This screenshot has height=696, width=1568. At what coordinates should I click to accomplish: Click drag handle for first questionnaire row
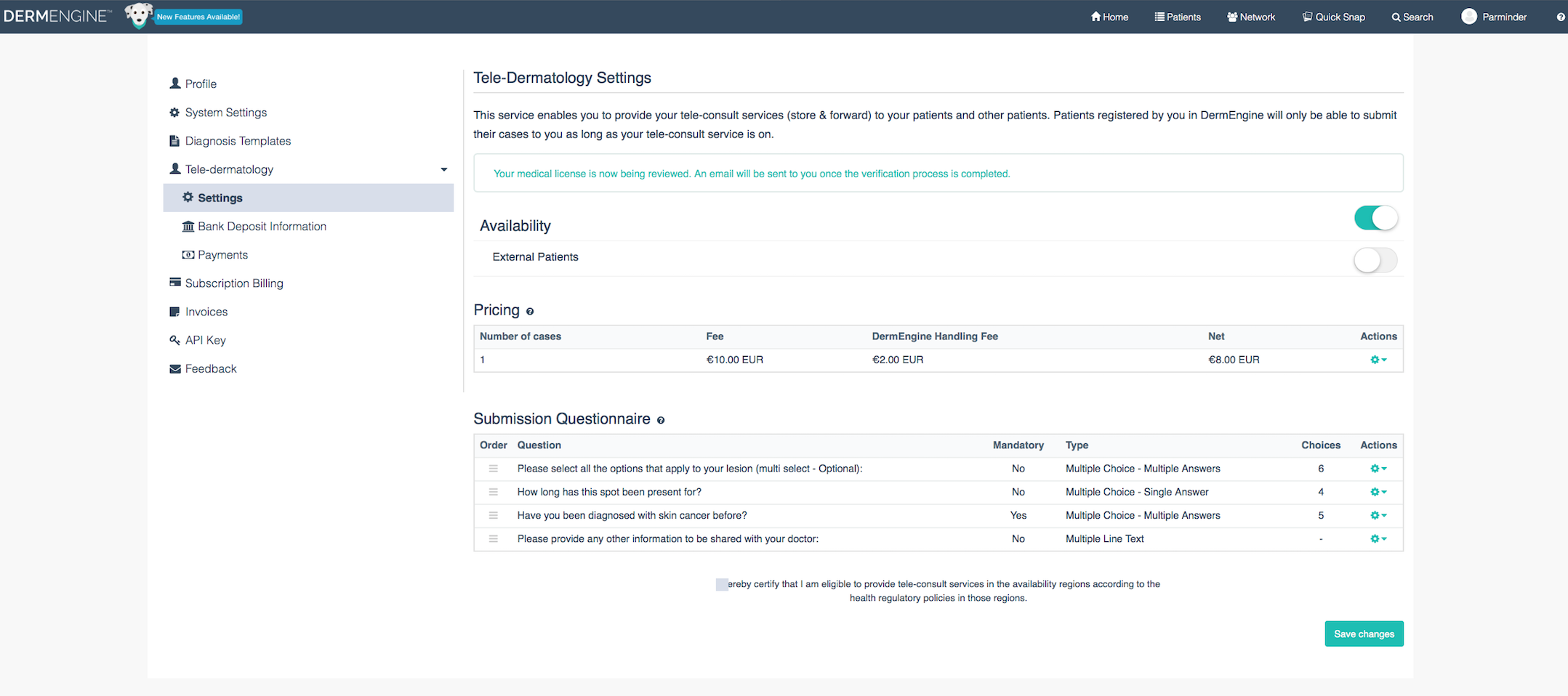(x=493, y=469)
